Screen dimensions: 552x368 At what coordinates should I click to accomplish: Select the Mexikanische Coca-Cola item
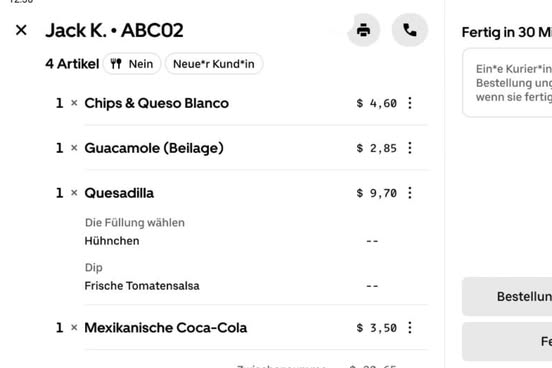pos(165,328)
